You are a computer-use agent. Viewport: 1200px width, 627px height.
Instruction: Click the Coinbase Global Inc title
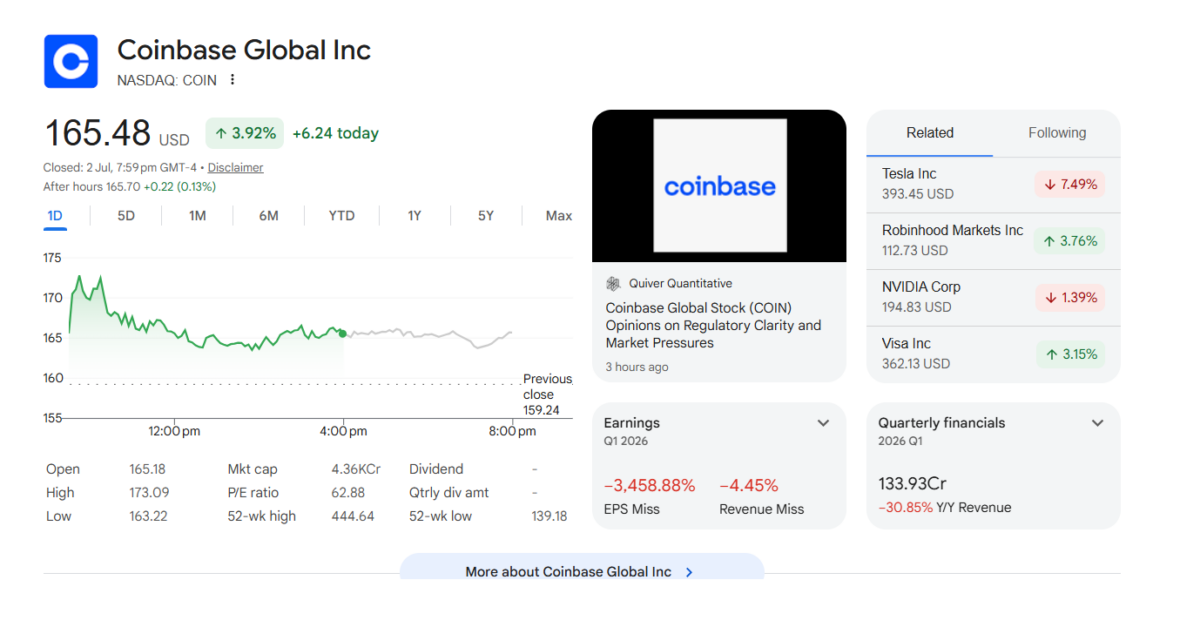coord(244,50)
